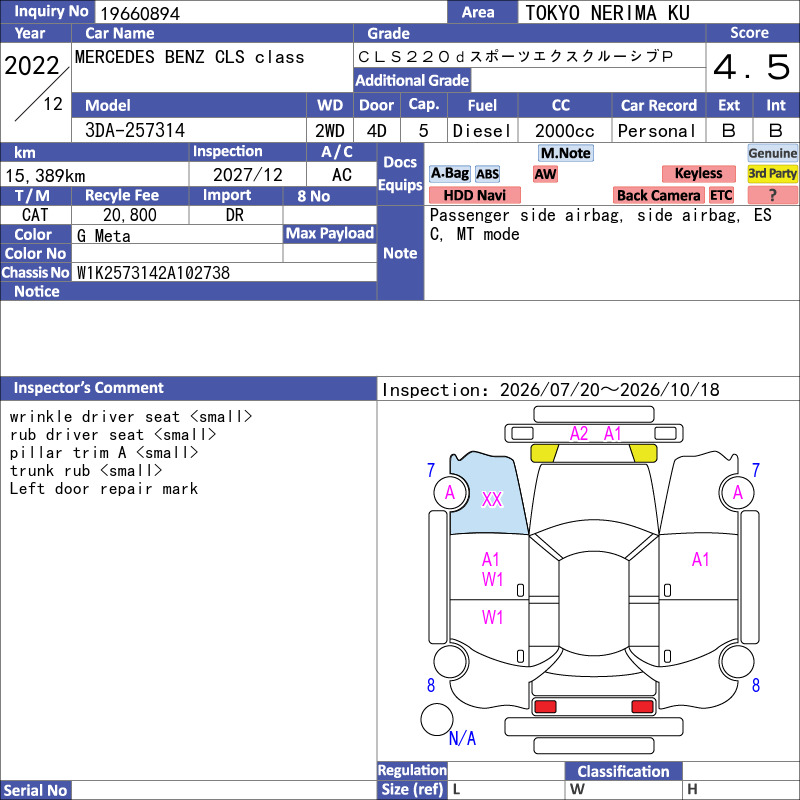Click model code 3DA-257314
The image size is (800, 800).
pos(135,131)
